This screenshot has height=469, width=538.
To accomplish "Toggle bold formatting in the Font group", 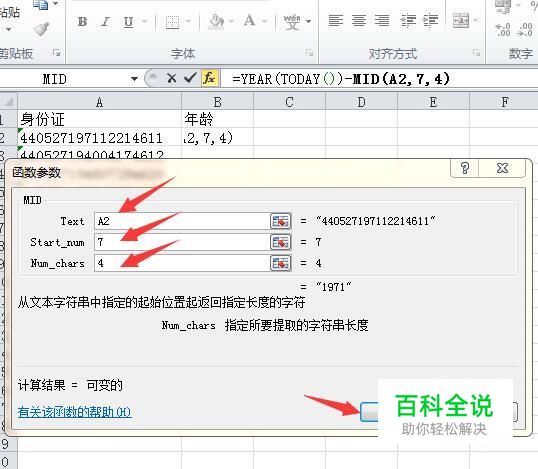I will point(82,22).
